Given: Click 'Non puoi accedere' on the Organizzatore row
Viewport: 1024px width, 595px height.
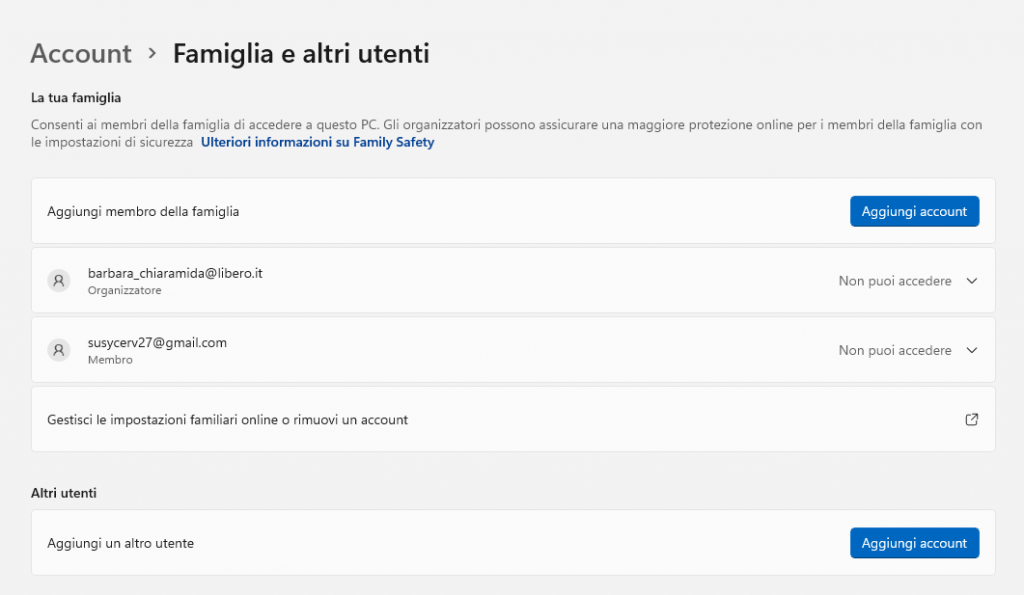Looking at the screenshot, I should pyautogui.click(x=894, y=281).
